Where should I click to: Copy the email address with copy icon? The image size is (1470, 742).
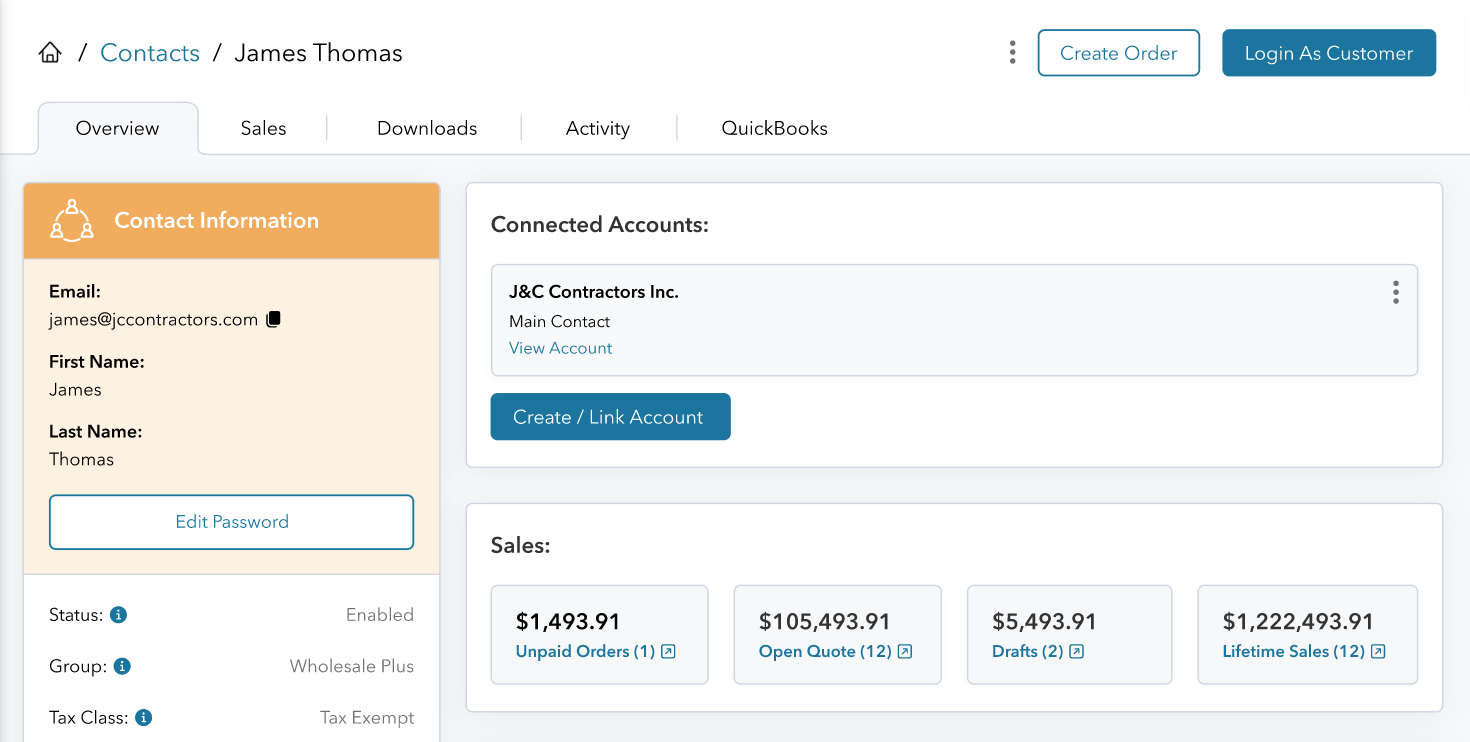[x=274, y=319]
